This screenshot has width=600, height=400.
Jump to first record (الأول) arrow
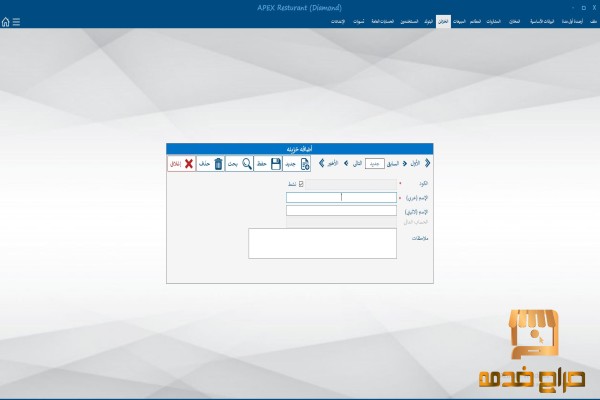point(428,163)
